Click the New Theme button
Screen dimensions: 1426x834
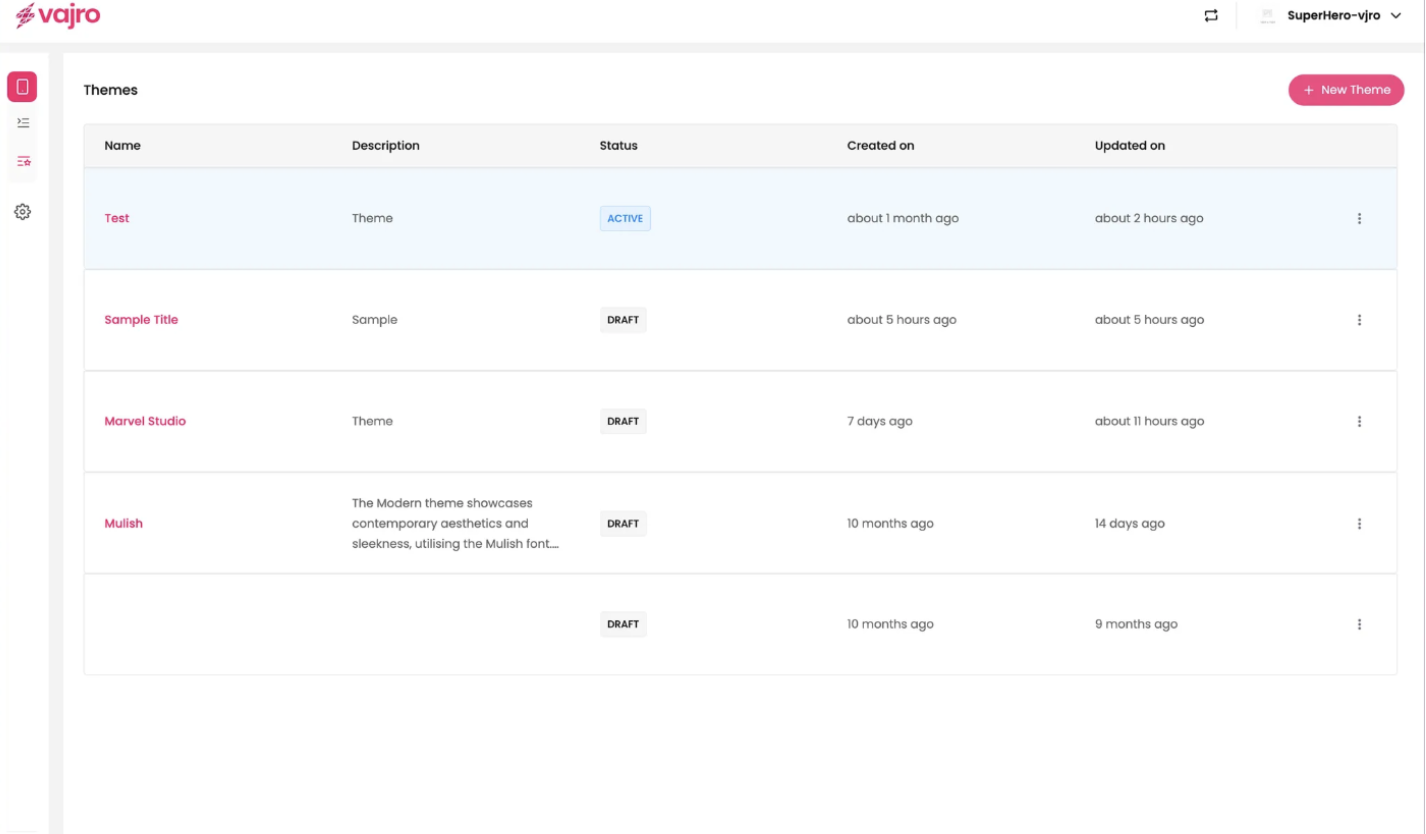1346,90
